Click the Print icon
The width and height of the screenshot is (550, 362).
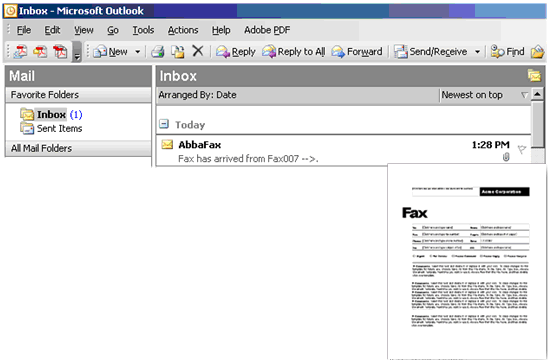coord(157,52)
